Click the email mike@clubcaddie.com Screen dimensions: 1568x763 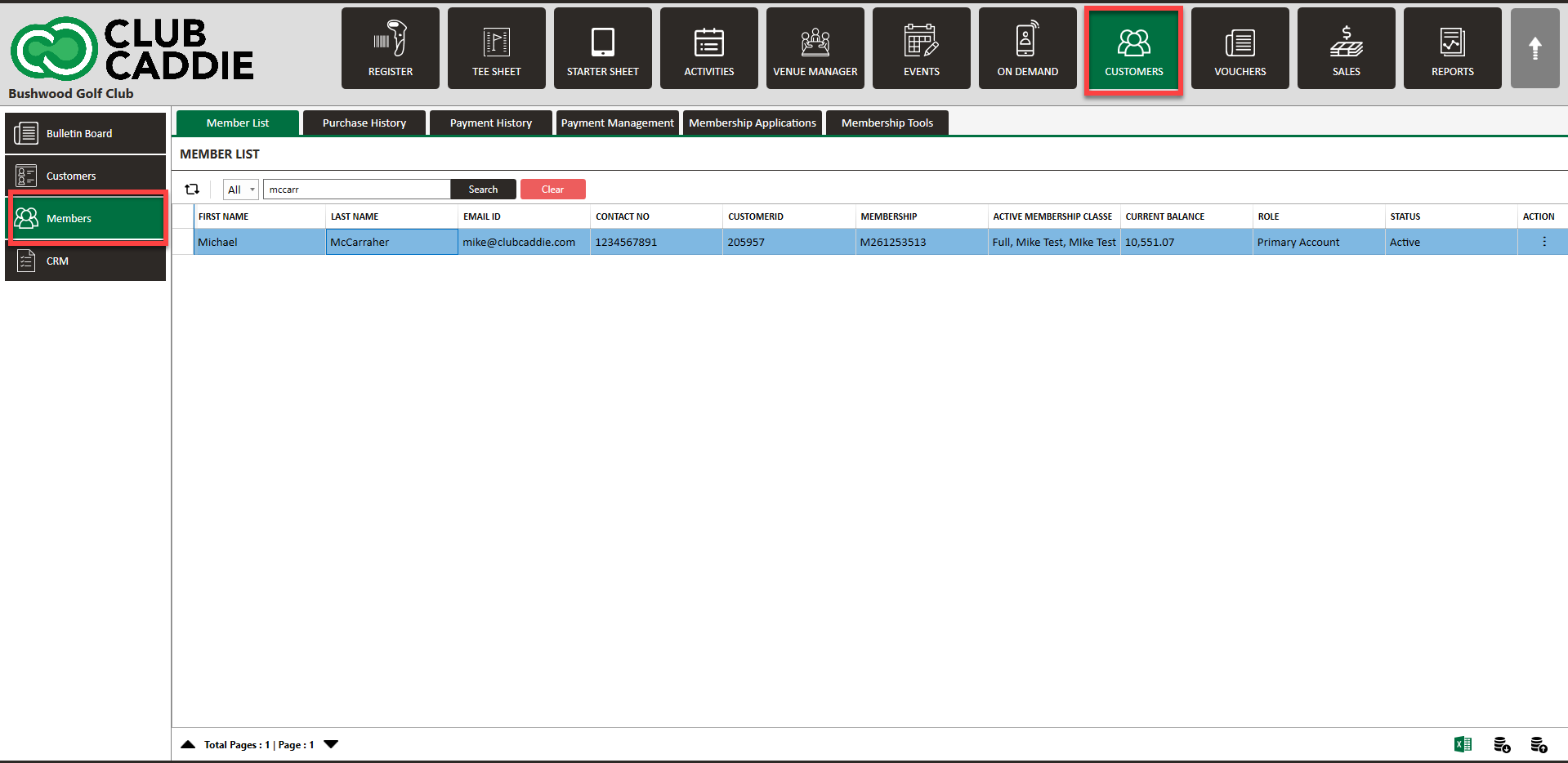click(525, 242)
